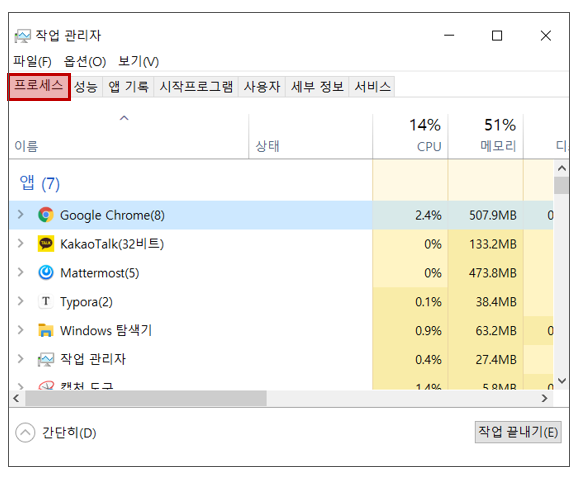
Task: Switch to the 성능 tab
Action: tap(86, 87)
